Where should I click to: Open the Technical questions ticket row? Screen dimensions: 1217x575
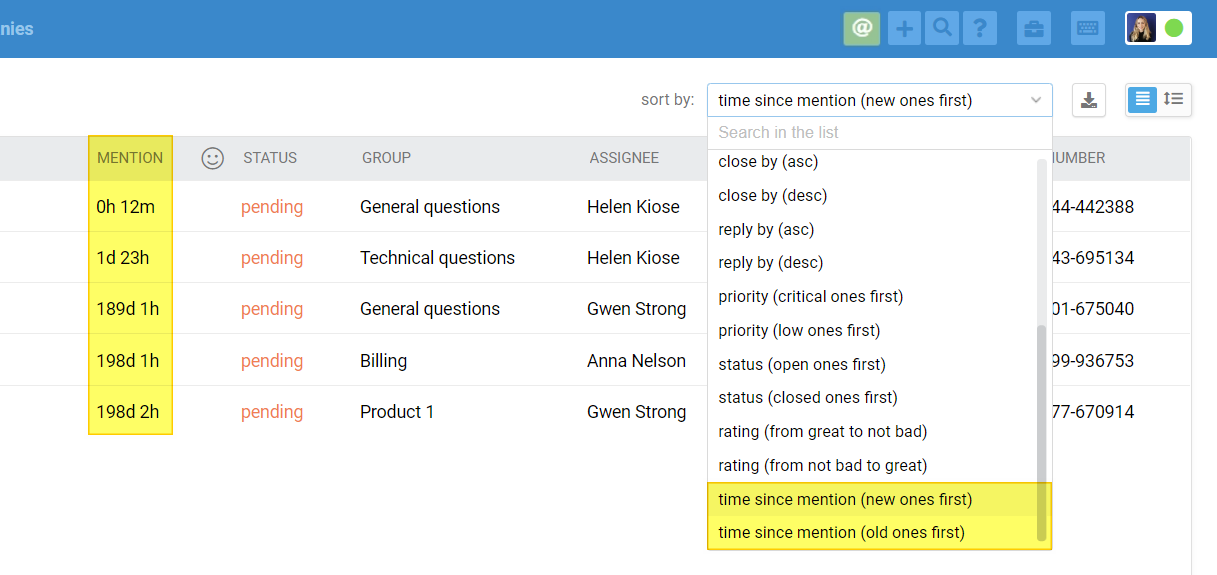pyautogui.click(x=437, y=258)
